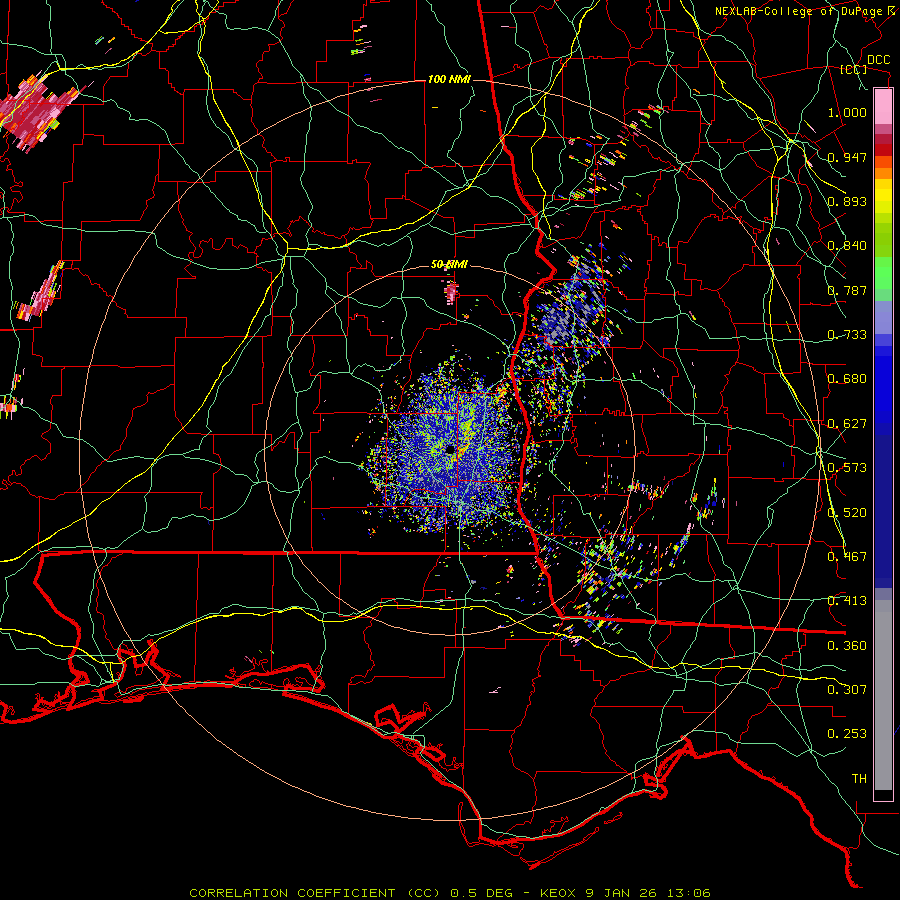Viewport: 900px width, 900px height.
Task: Select the 0.627 legend value
Action: [847, 424]
